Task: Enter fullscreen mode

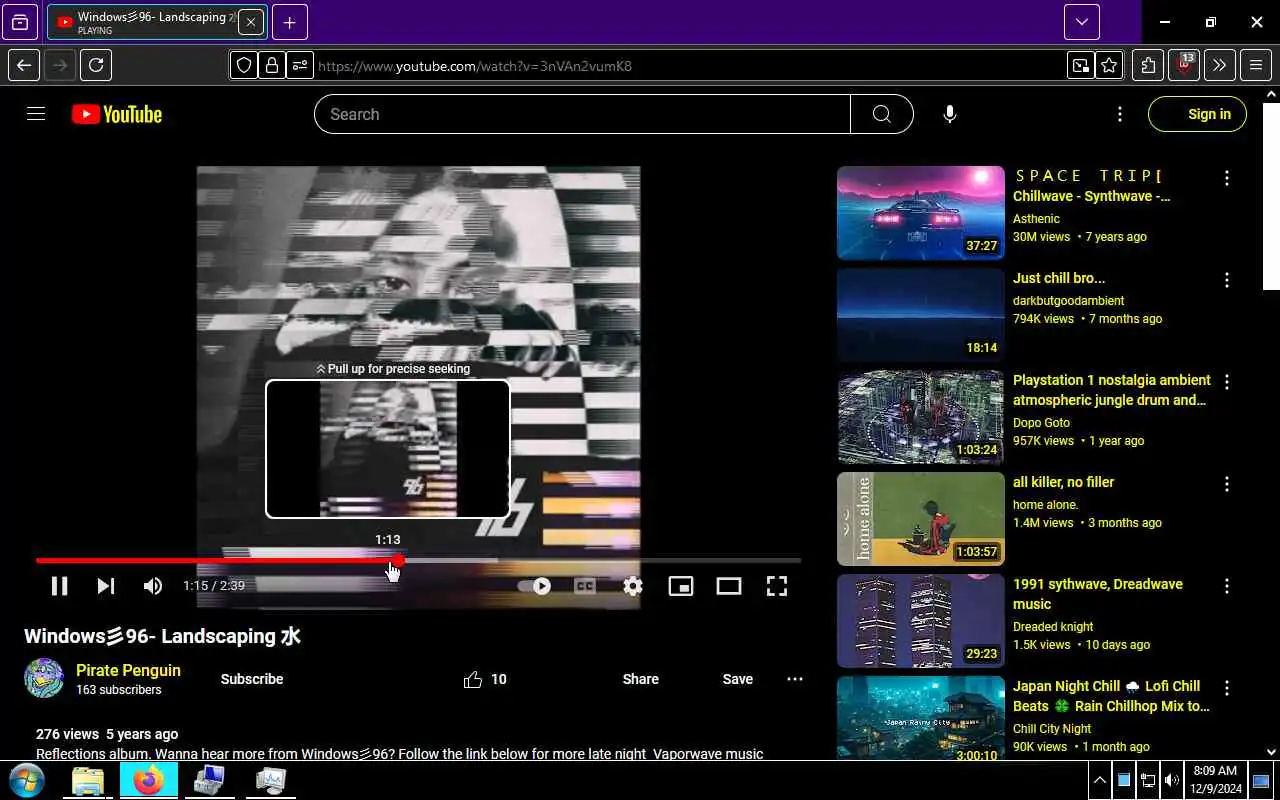Action: click(777, 586)
